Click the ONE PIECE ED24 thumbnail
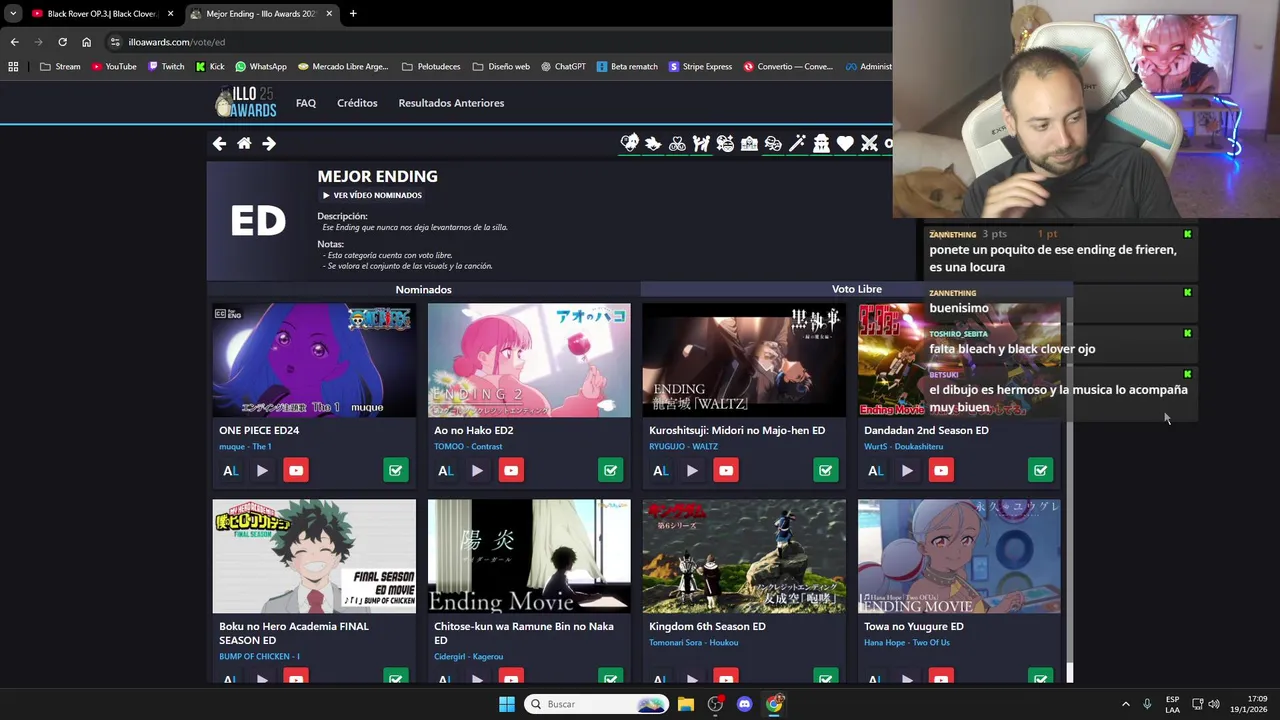Viewport: 1280px width, 720px height. [314, 360]
